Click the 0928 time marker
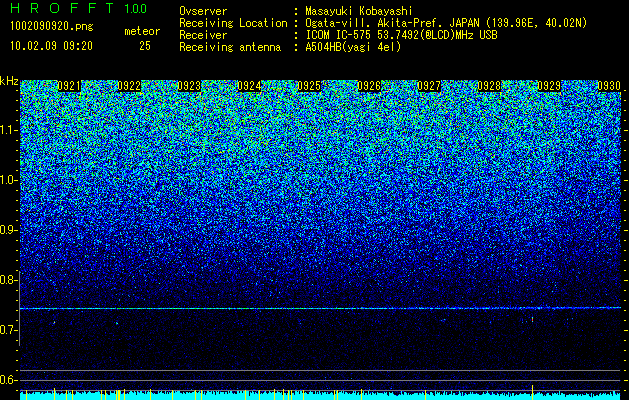The image size is (629, 400). tap(489, 86)
